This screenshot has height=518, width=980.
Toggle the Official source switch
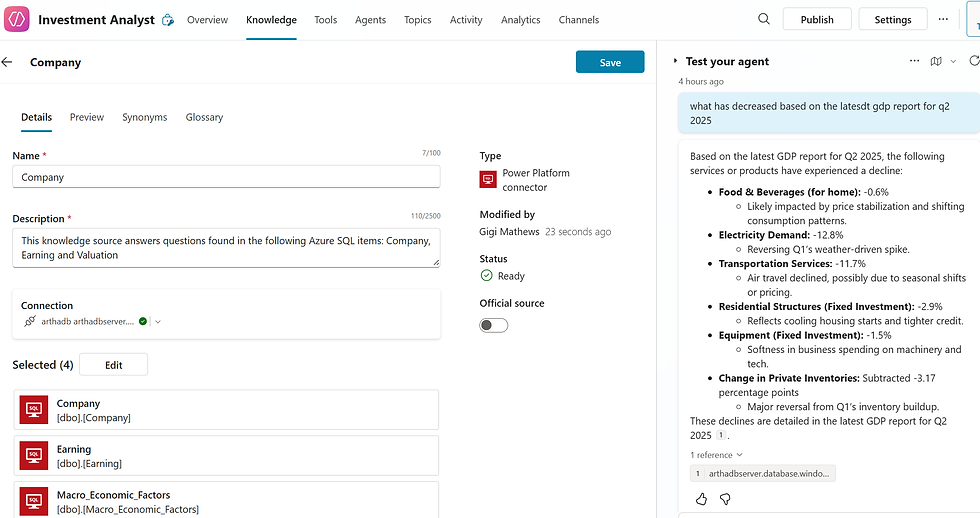point(493,325)
